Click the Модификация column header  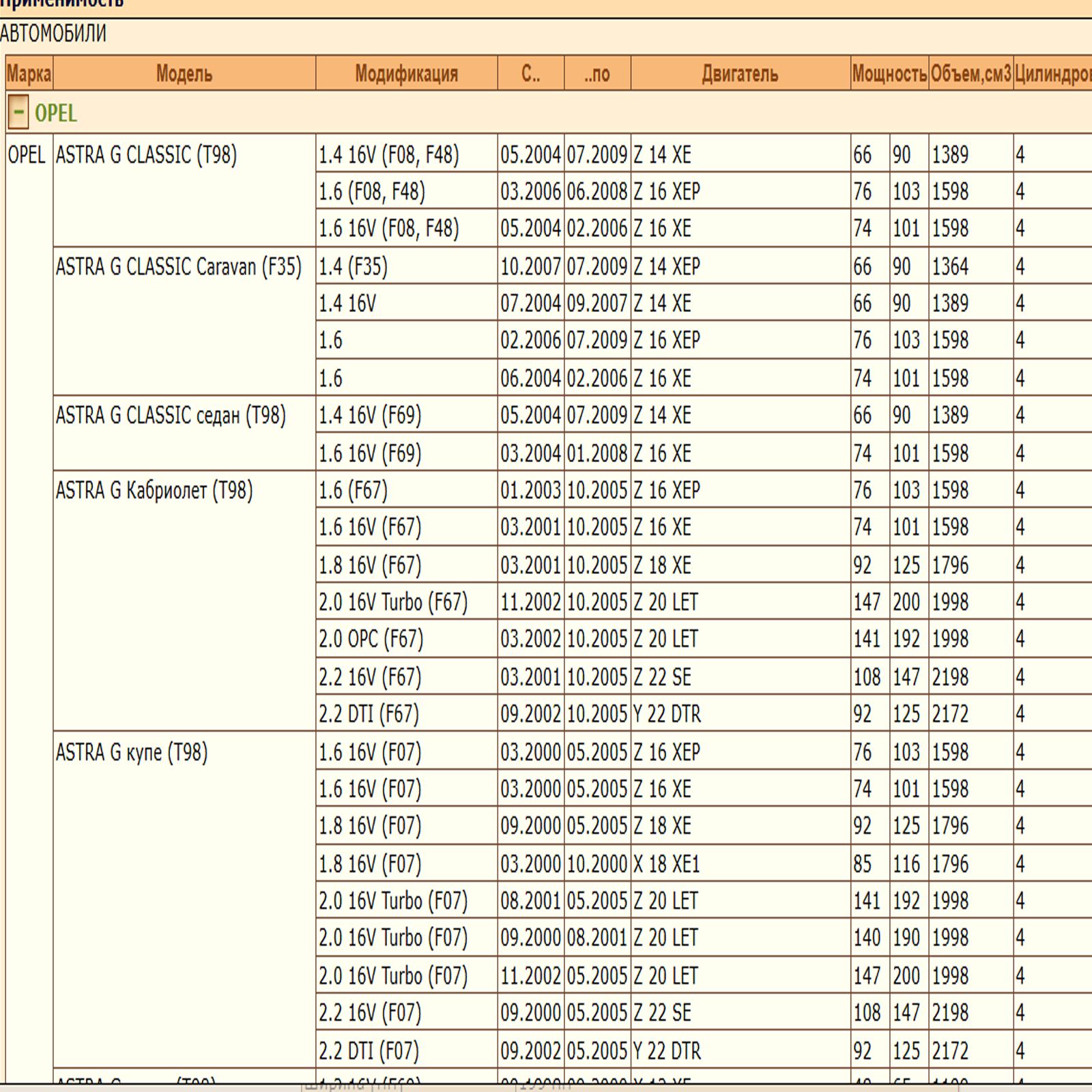click(406, 74)
